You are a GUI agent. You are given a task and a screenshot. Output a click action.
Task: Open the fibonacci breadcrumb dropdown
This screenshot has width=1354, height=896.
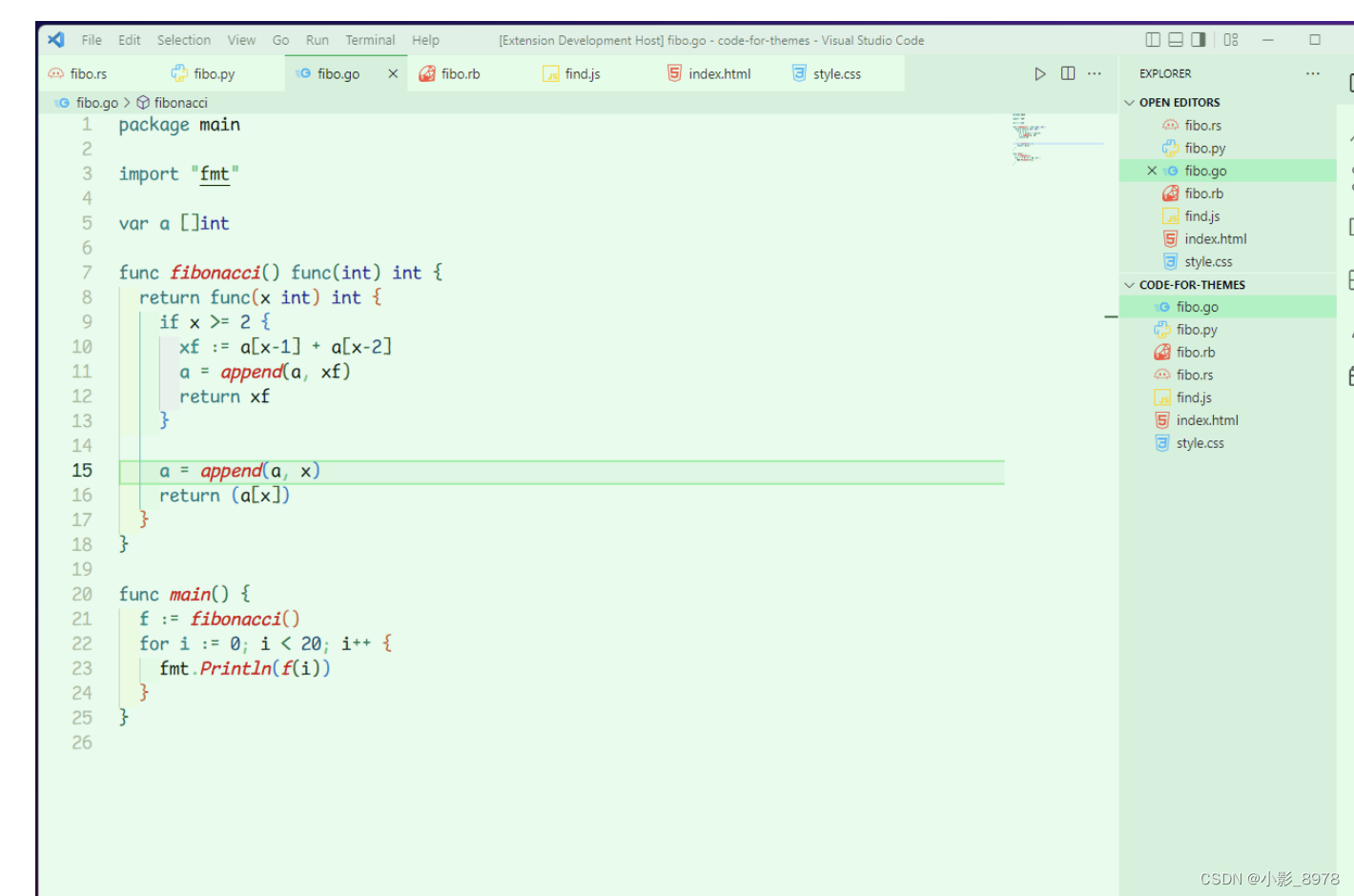pyautogui.click(x=179, y=102)
